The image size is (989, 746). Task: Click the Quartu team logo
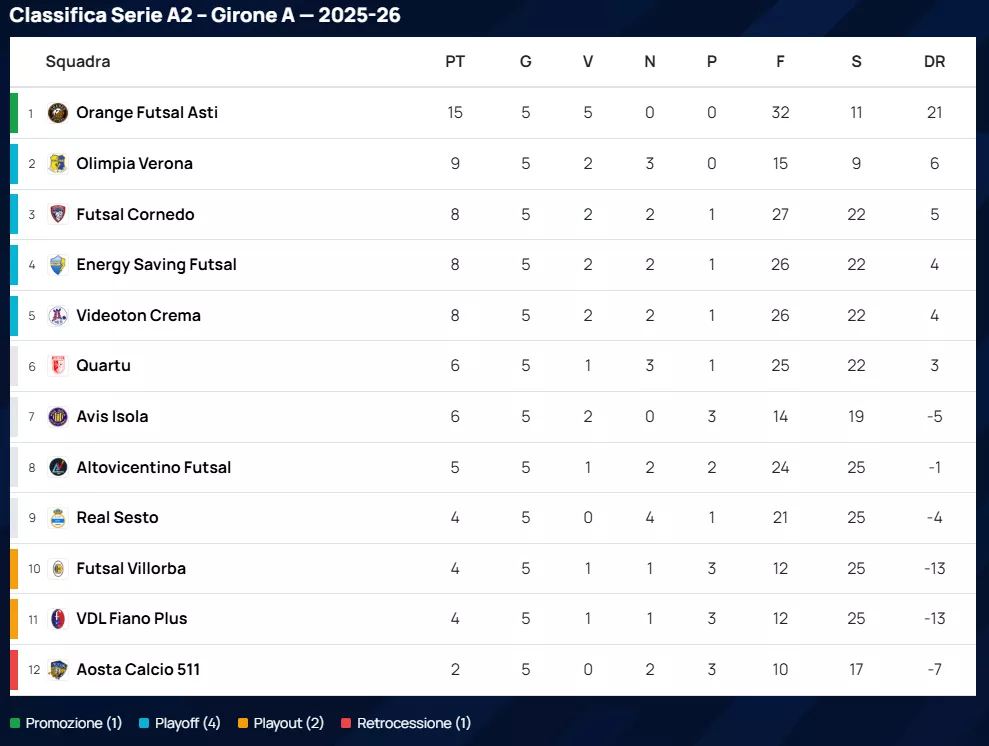[58, 366]
